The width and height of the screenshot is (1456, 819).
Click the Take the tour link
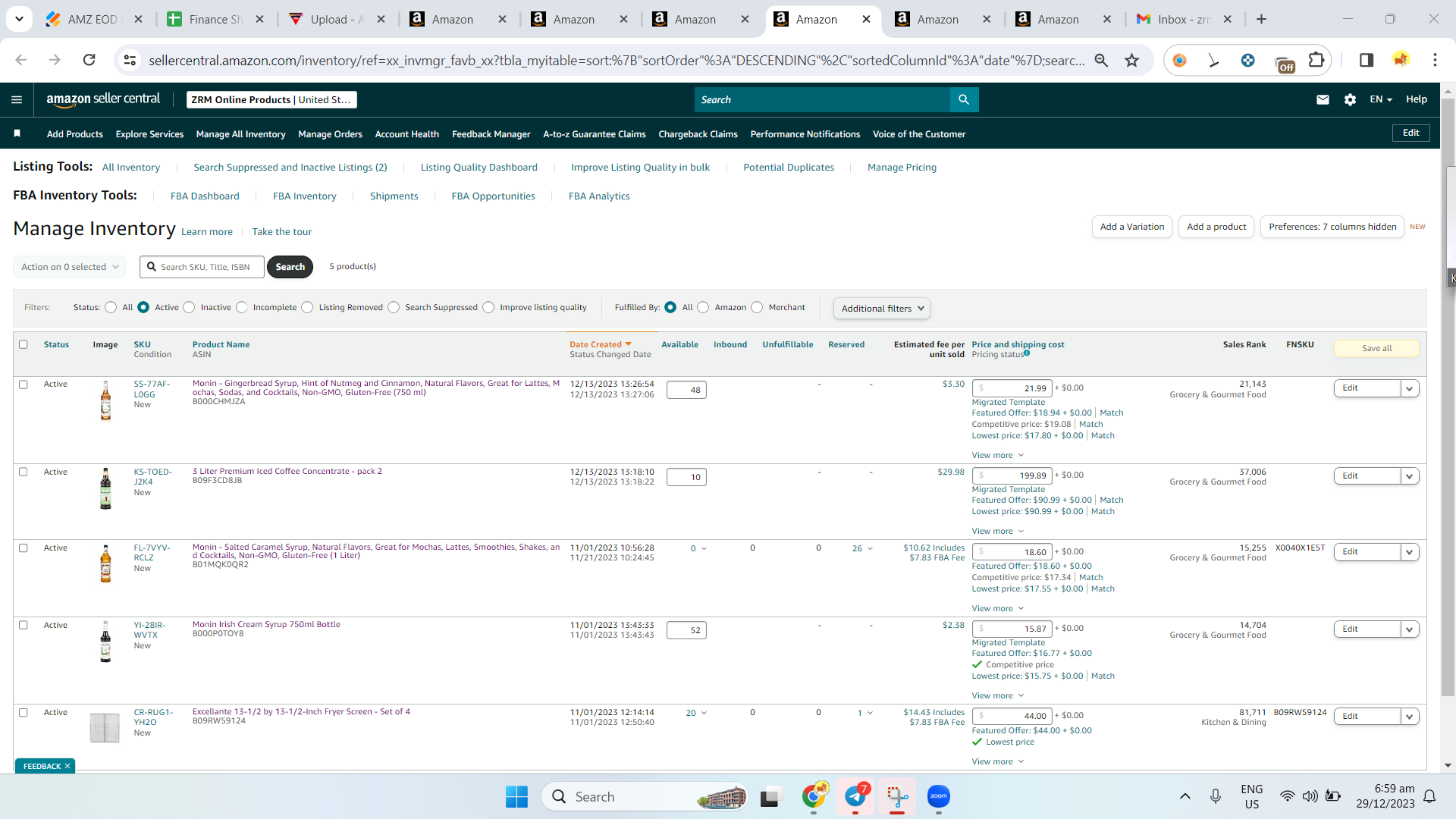coord(282,232)
